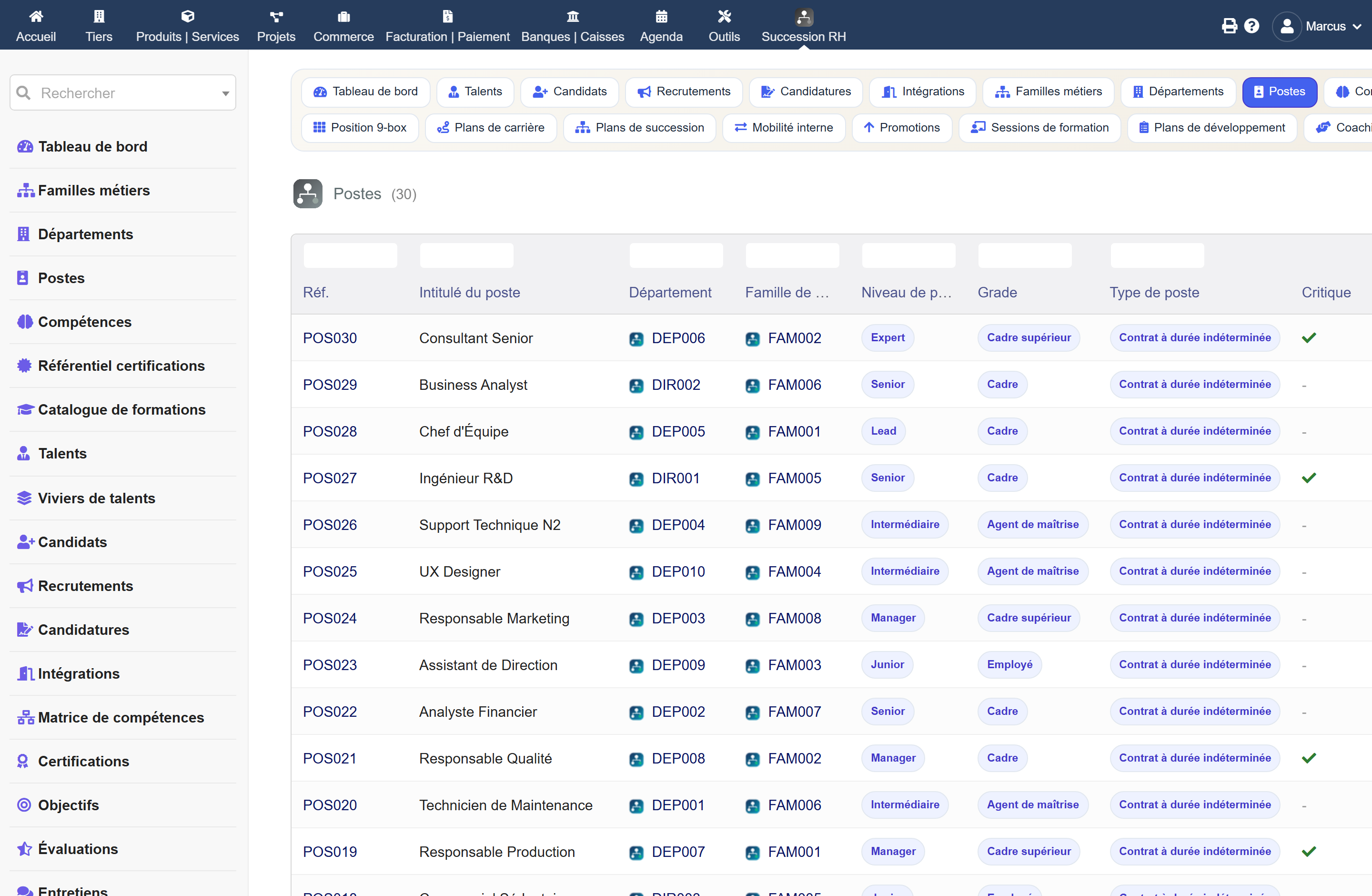Click the Postes page title icon
Image resolution: width=1372 pixels, height=896 pixels.
pos(308,193)
